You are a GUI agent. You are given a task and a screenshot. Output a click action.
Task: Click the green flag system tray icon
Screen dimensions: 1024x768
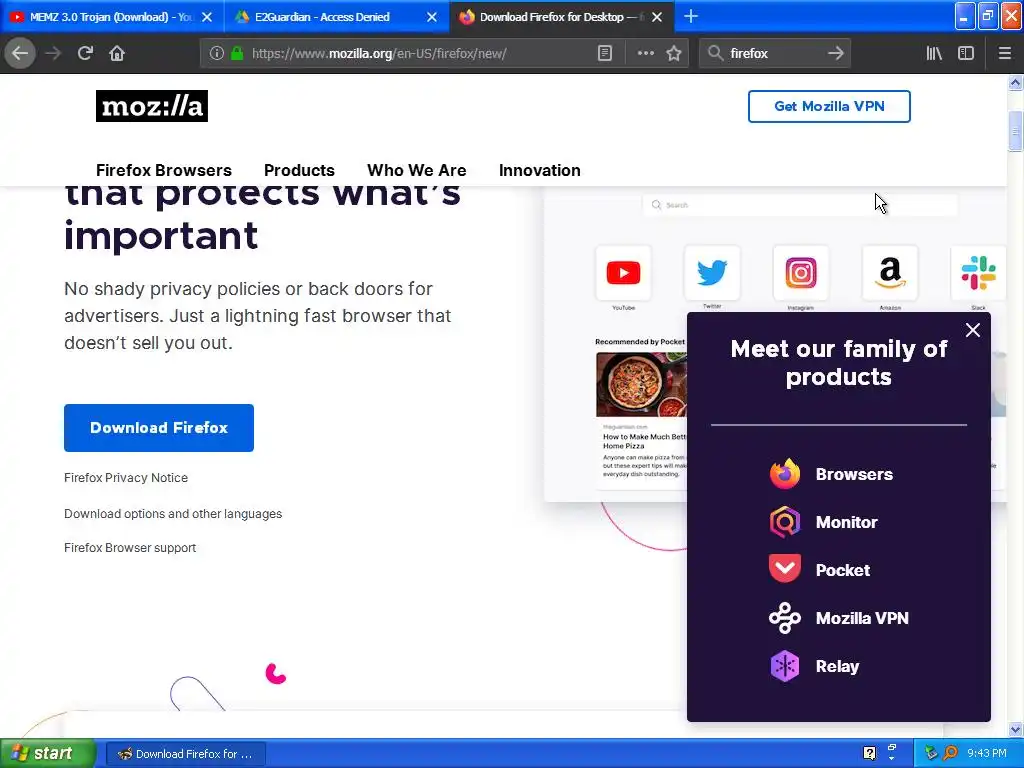pyautogui.click(x=931, y=754)
